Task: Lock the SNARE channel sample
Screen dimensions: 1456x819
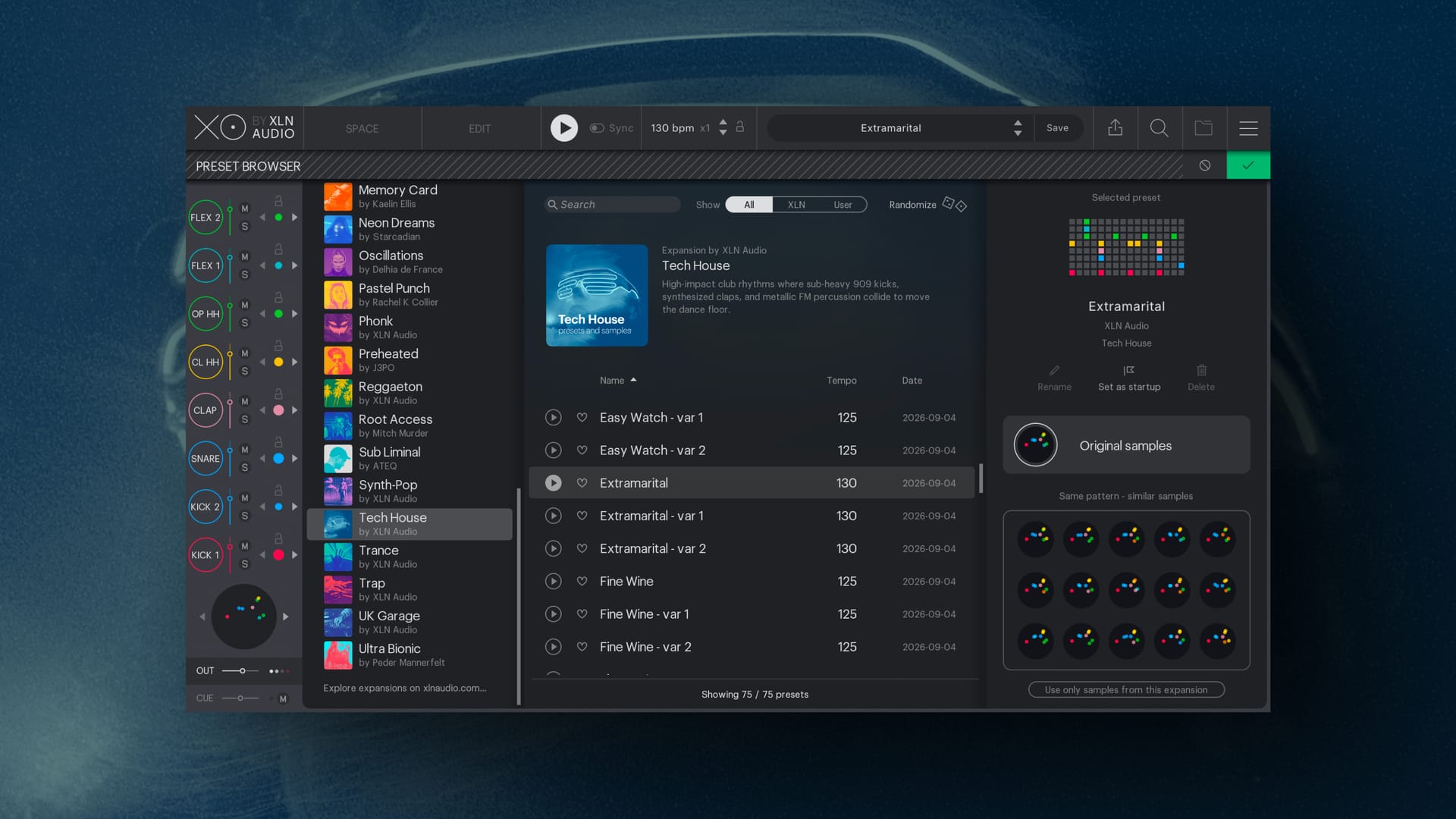Action: click(x=278, y=442)
